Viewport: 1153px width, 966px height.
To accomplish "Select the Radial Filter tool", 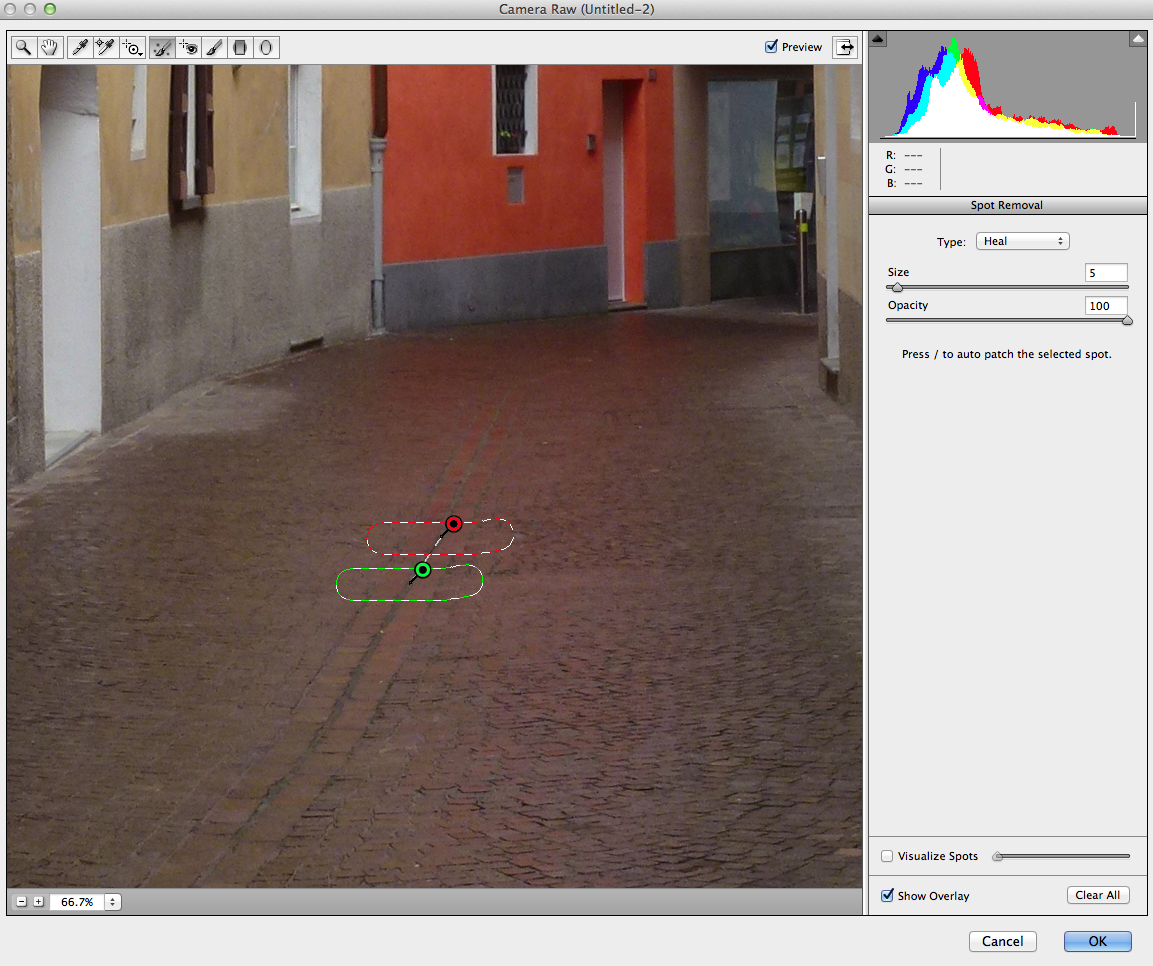I will click(x=266, y=48).
